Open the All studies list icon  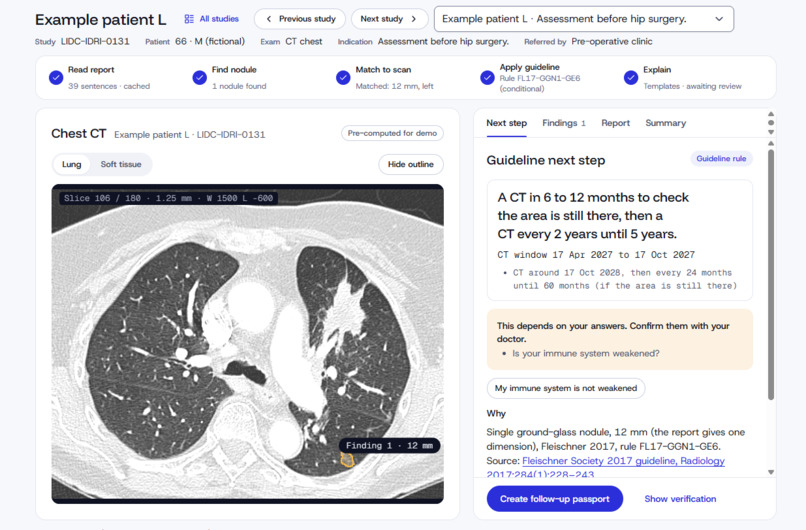pyautogui.click(x=189, y=19)
